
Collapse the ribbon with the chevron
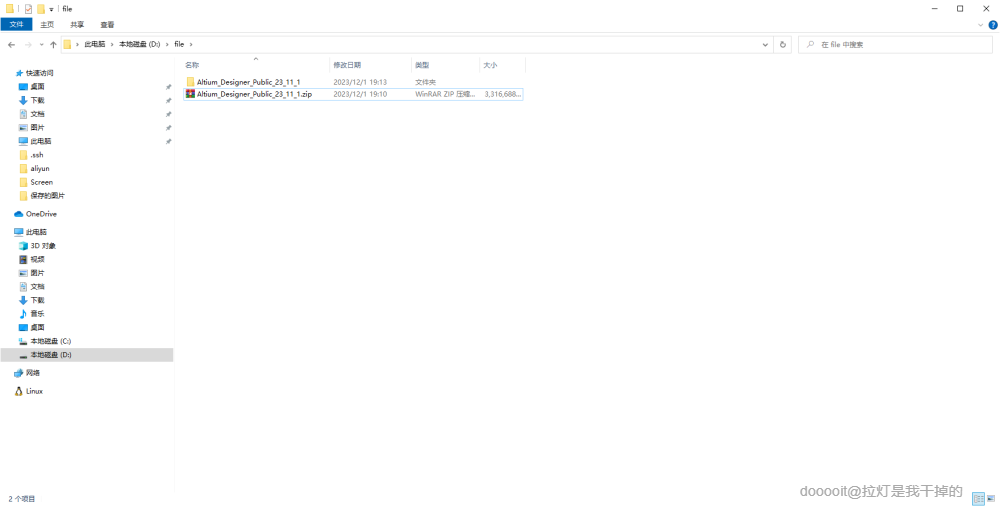click(980, 25)
